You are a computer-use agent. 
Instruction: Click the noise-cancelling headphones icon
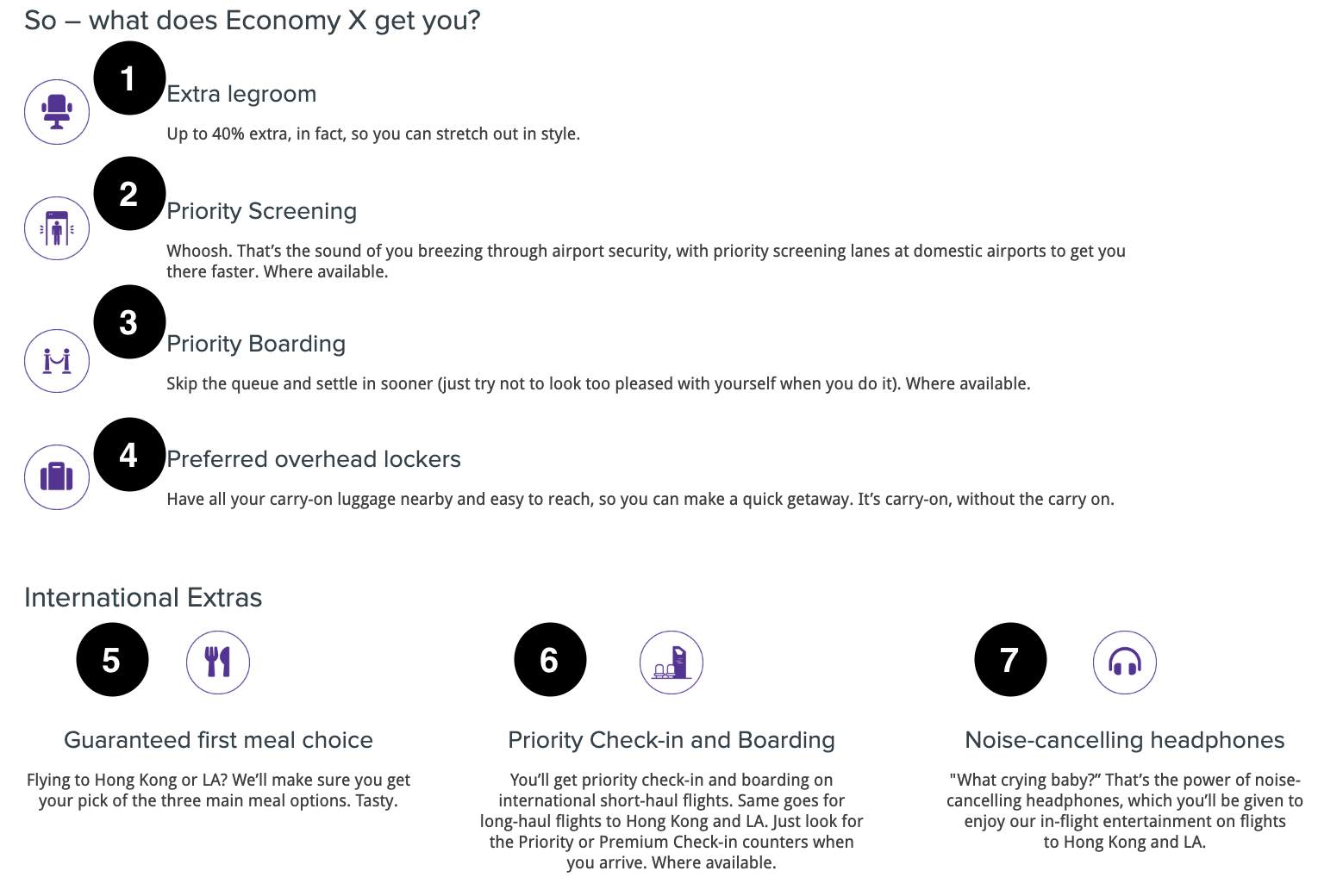click(1125, 662)
